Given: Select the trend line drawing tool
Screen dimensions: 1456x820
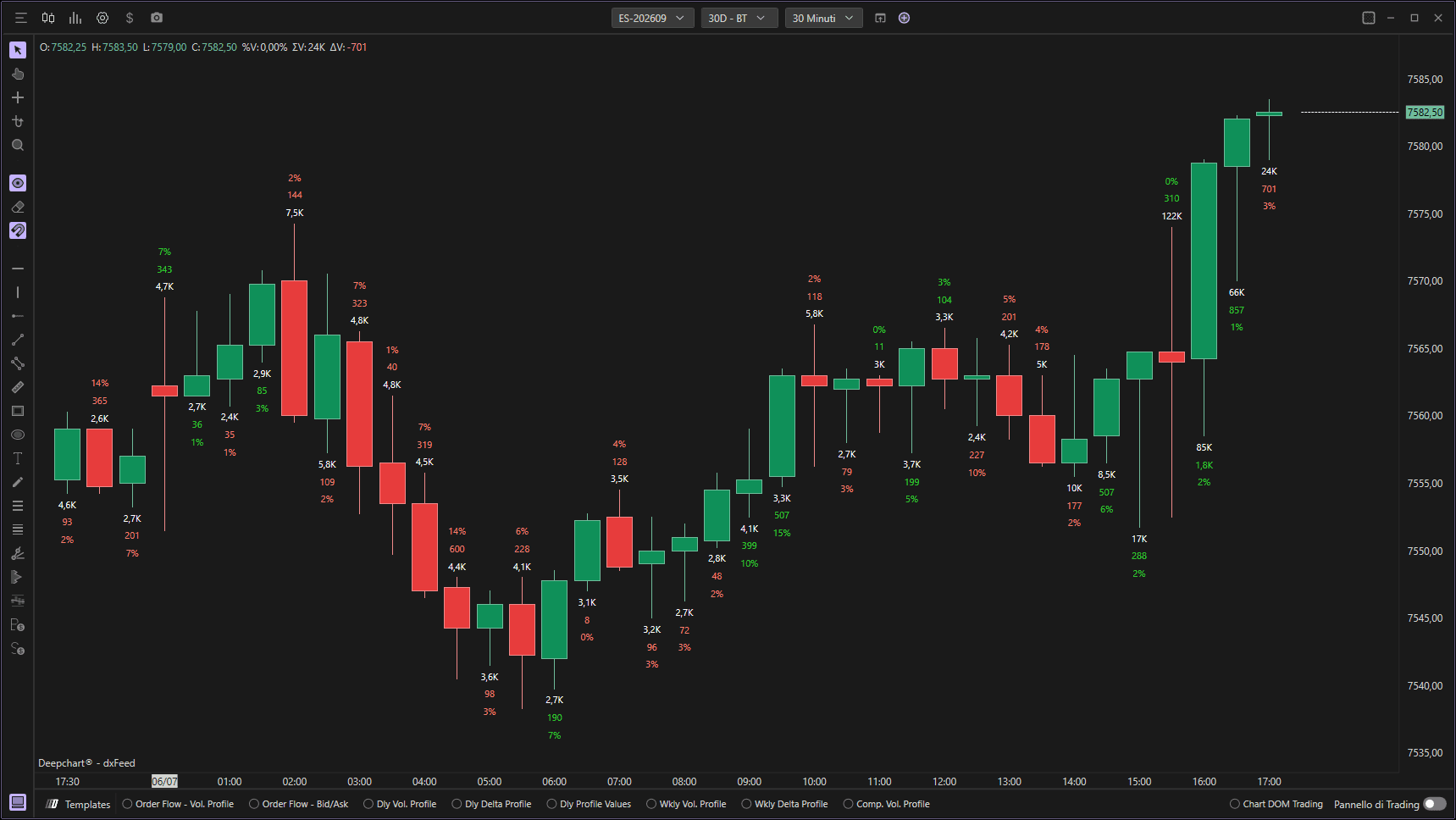Looking at the screenshot, I should (x=18, y=340).
